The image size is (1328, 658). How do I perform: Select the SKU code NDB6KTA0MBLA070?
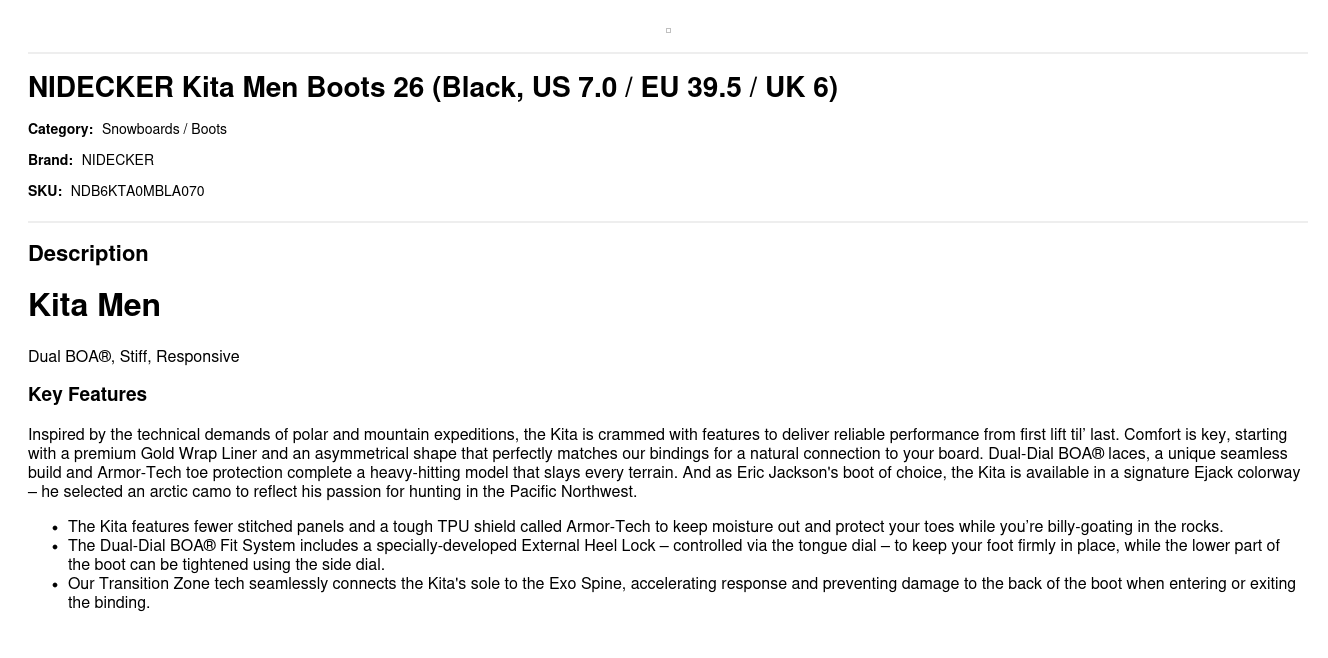coord(137,191)
